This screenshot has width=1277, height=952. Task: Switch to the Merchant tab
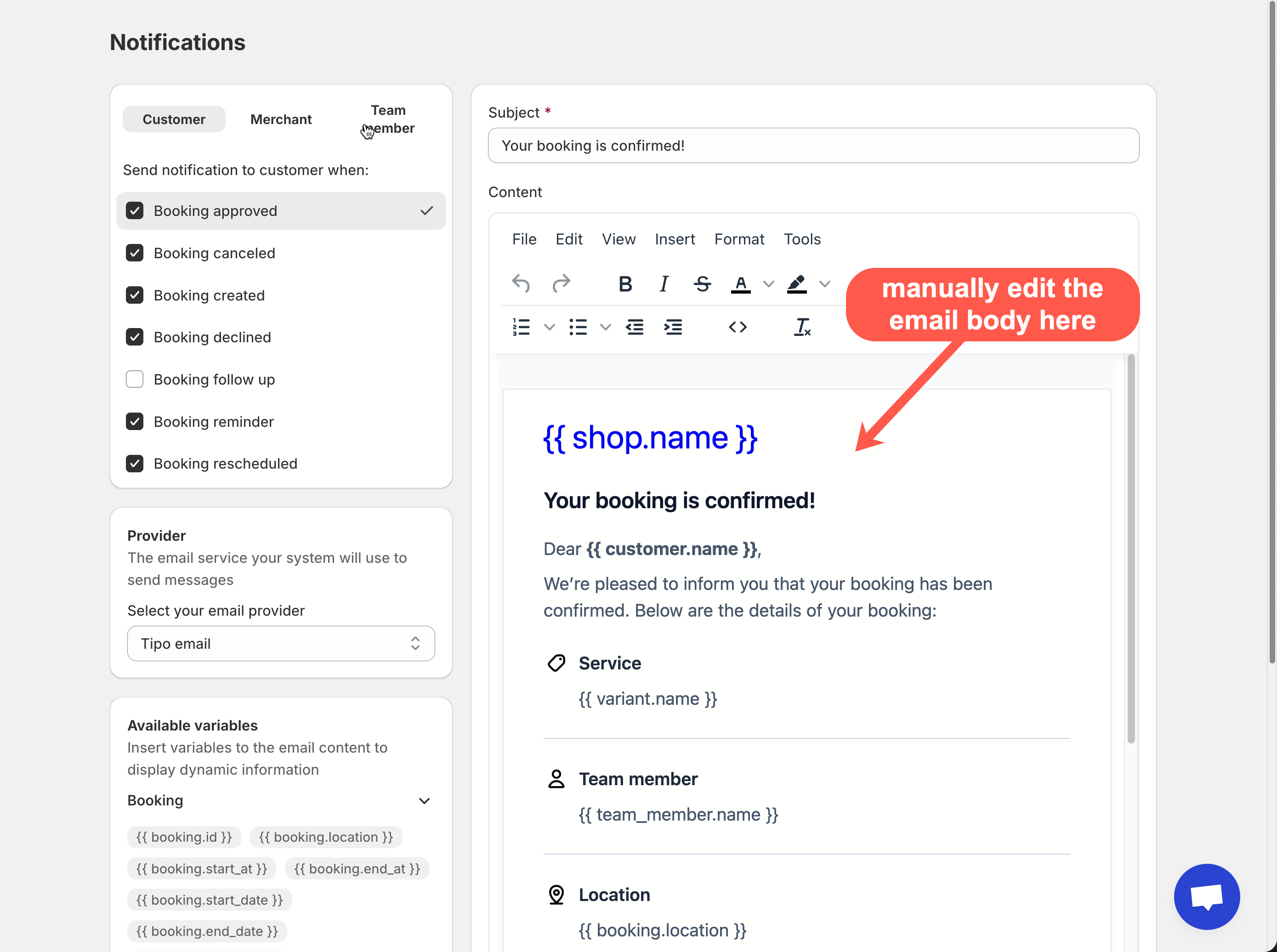point(281,119)
